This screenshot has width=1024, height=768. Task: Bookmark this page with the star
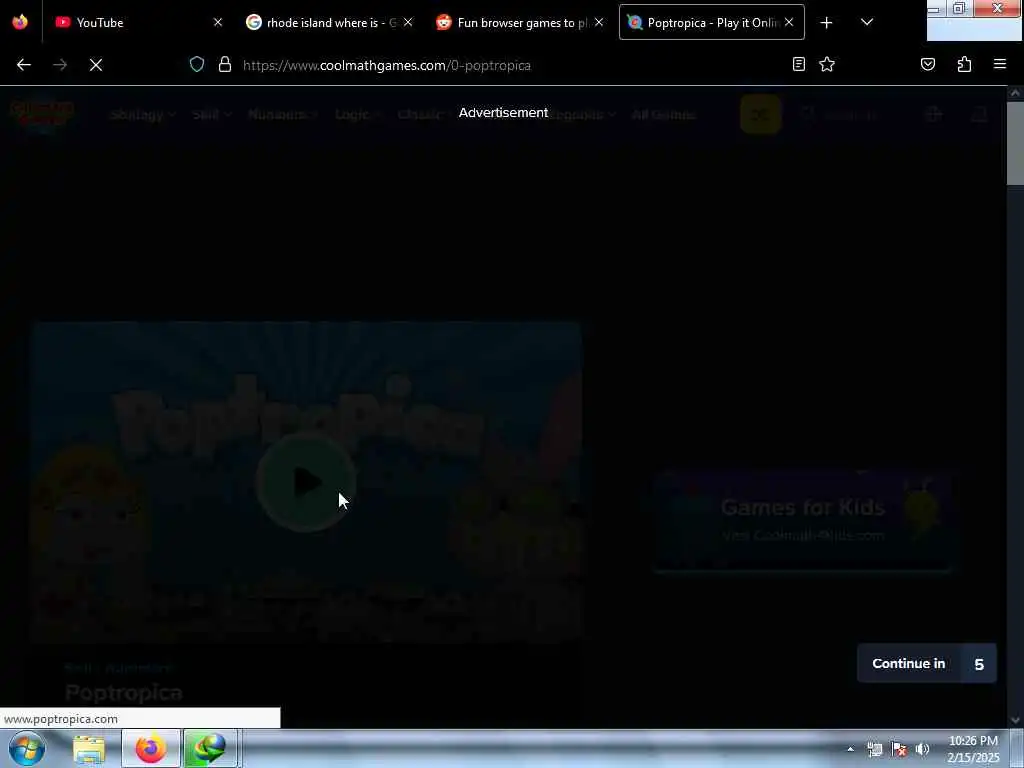827,64
